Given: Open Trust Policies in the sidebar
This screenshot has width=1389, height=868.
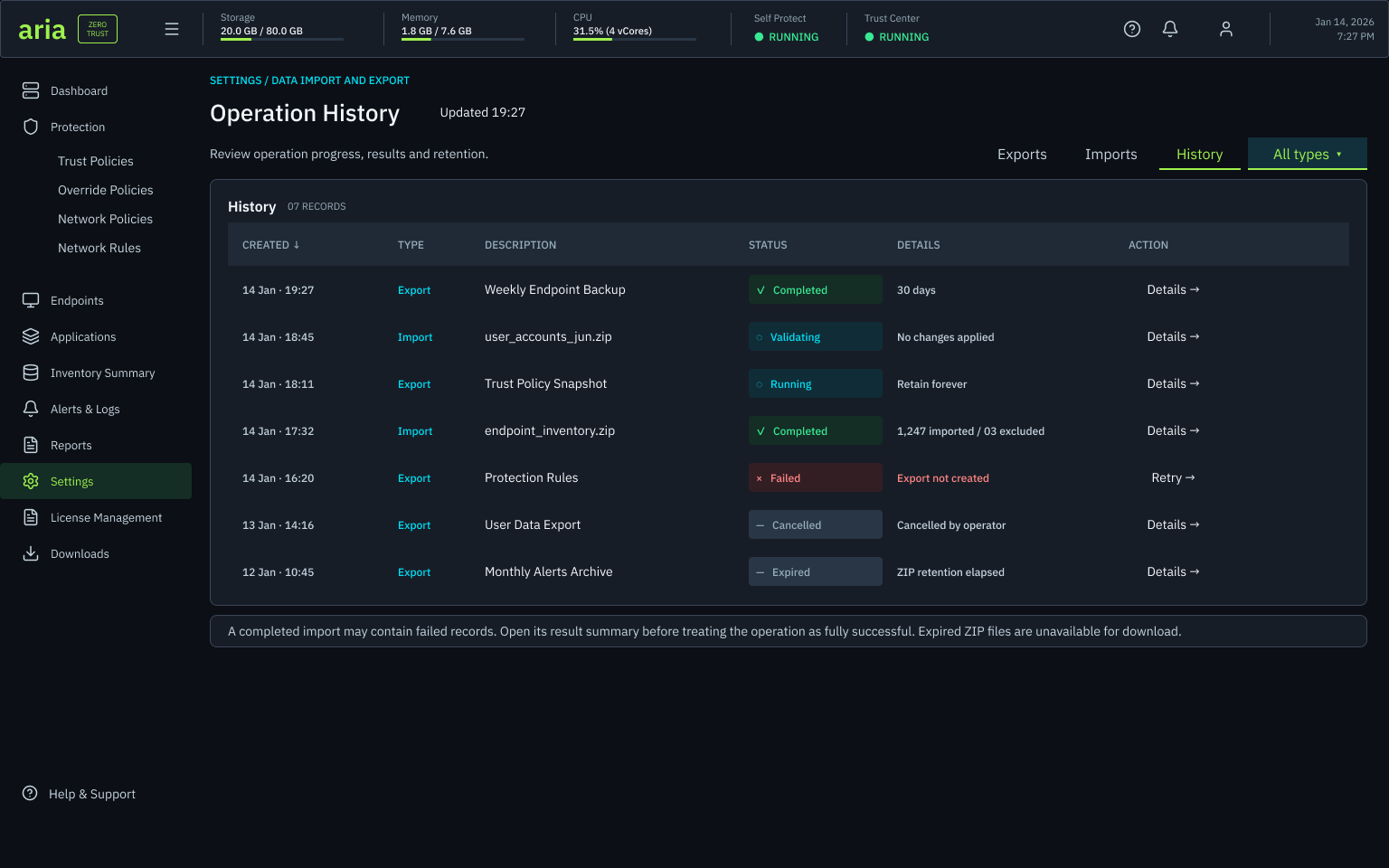Looking at the screenshot, I should [96, 161].
